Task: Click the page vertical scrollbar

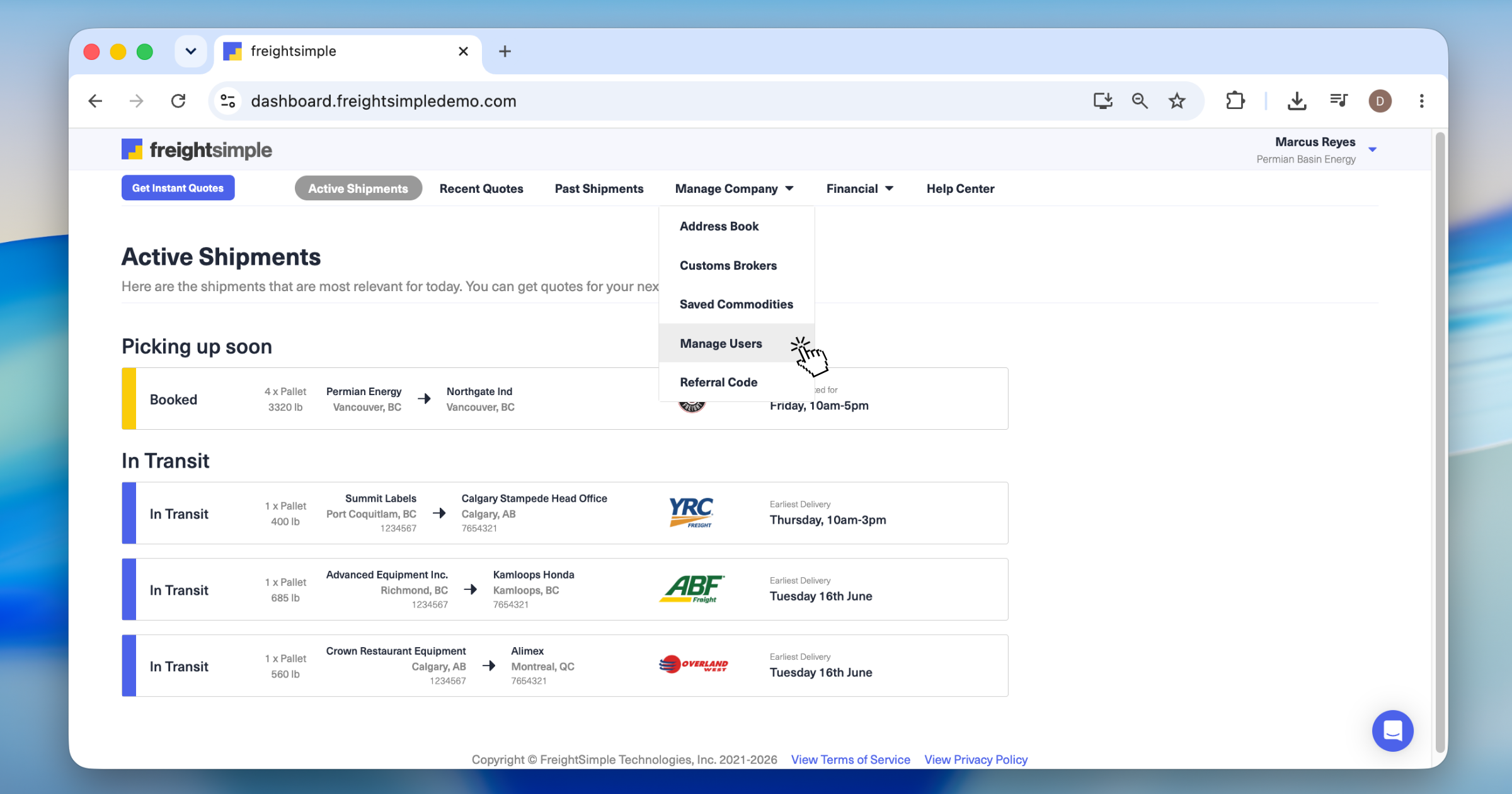Action: pos(1440,441)
